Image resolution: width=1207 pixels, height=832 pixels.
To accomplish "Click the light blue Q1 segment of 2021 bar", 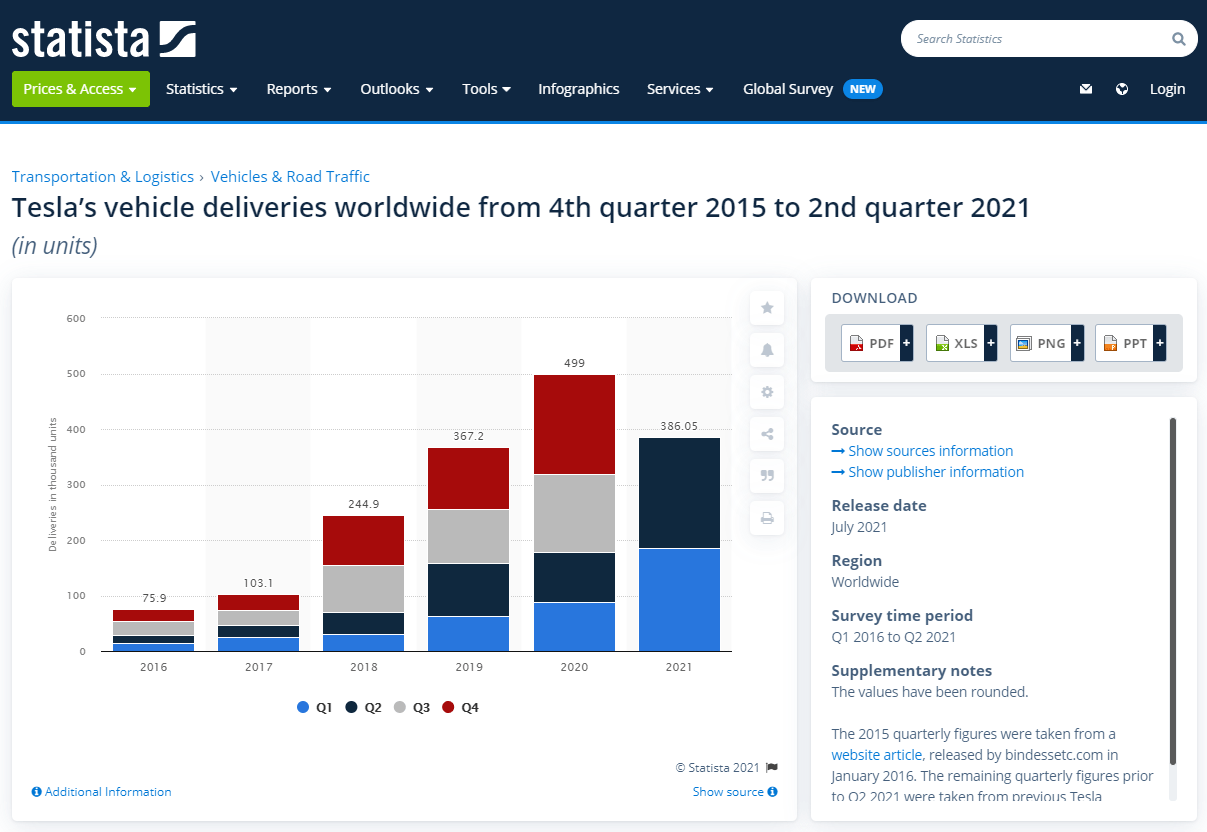I will click(x=679, y=600).
